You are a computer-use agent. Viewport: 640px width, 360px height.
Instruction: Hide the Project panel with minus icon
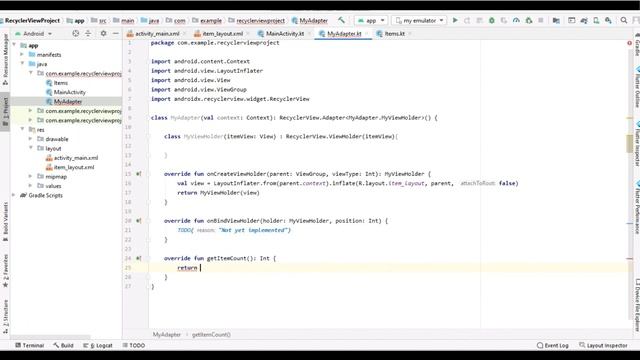coord(116,33)
